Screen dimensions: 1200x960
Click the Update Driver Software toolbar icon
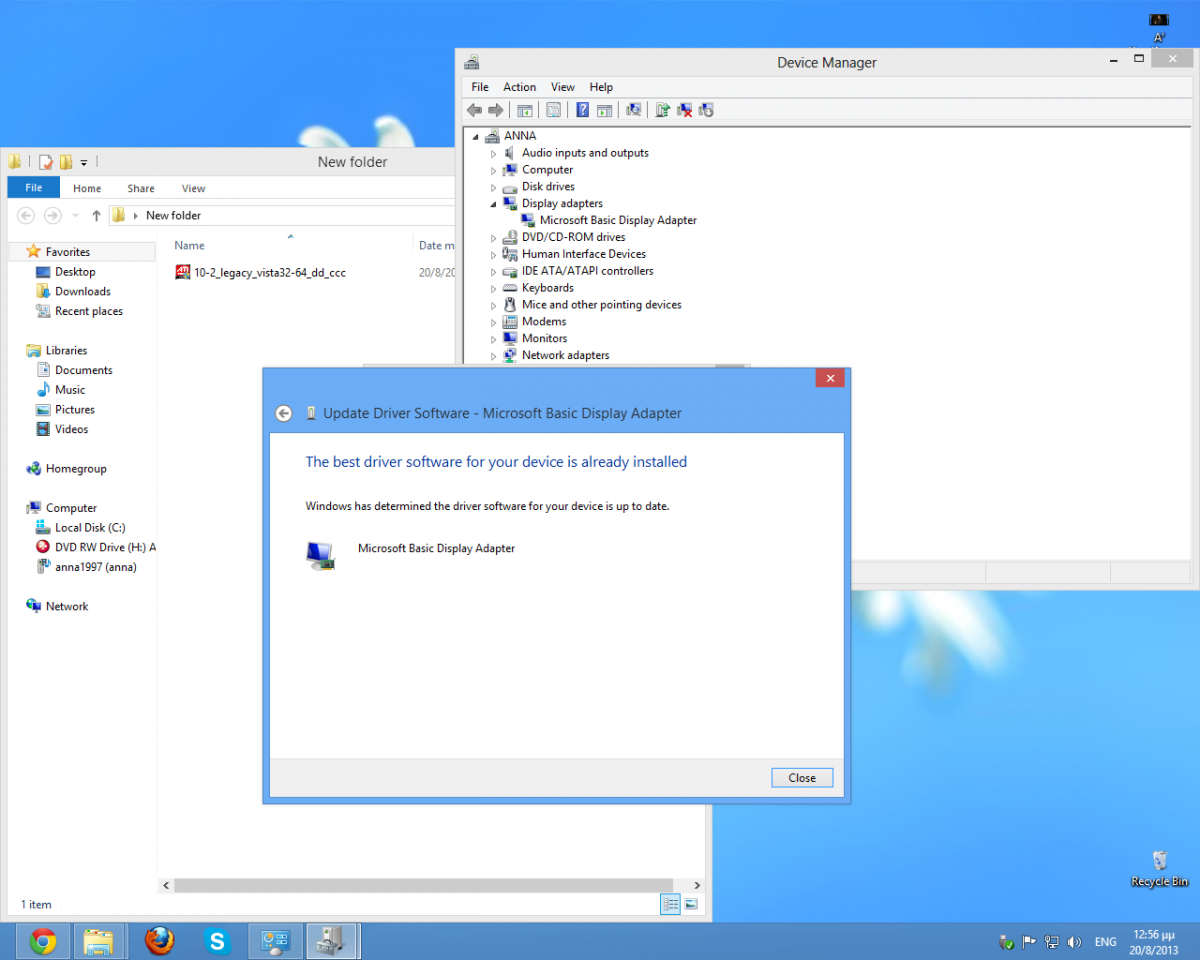point(663,110)
